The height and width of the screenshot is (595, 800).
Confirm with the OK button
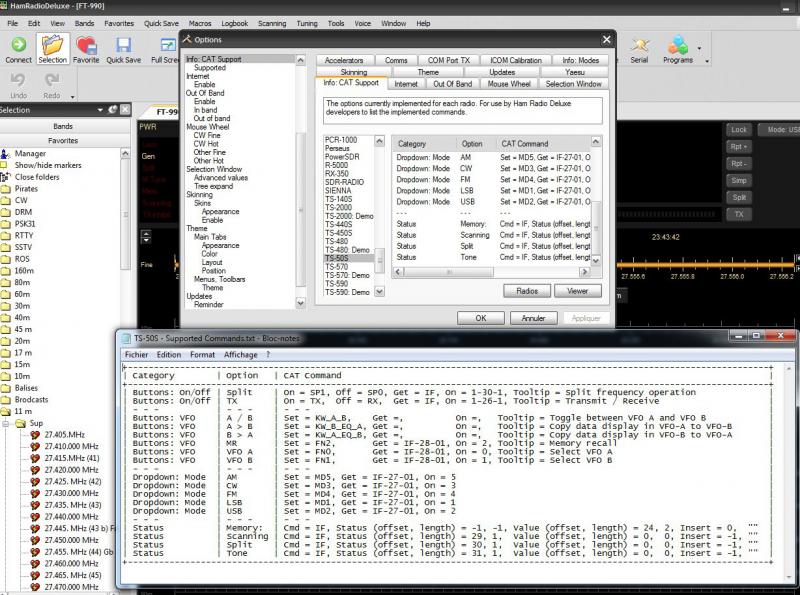[x=481, y=318]
